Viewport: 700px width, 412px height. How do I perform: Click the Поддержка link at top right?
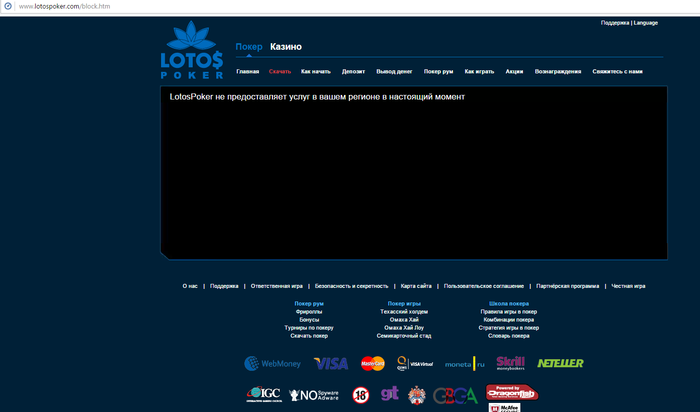tap(615, 23)
